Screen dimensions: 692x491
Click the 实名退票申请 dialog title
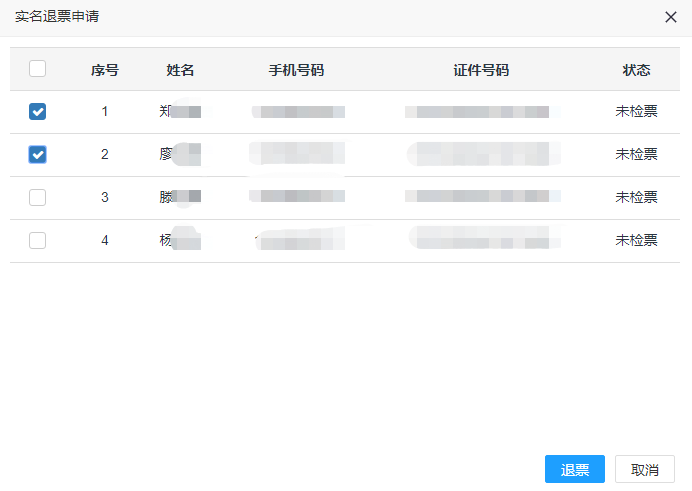point(57,16)
